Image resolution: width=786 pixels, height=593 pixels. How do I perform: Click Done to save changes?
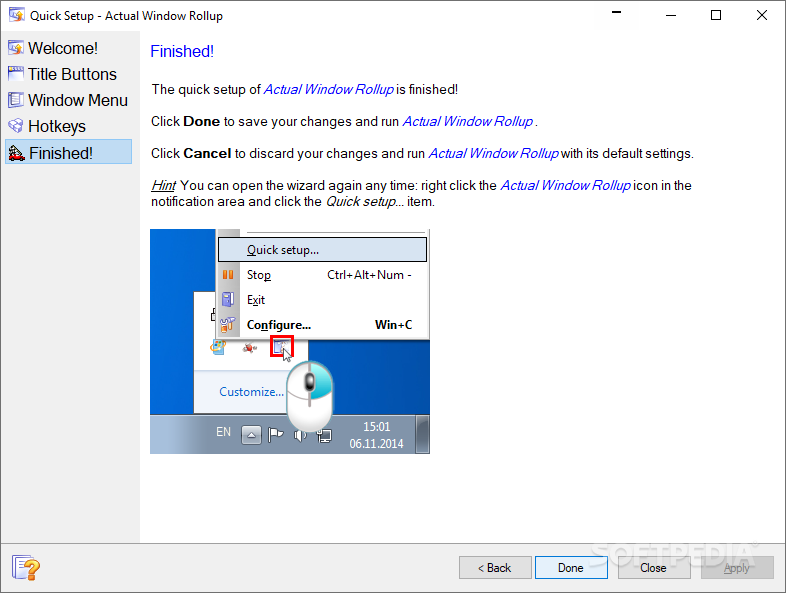click(571, 567)
